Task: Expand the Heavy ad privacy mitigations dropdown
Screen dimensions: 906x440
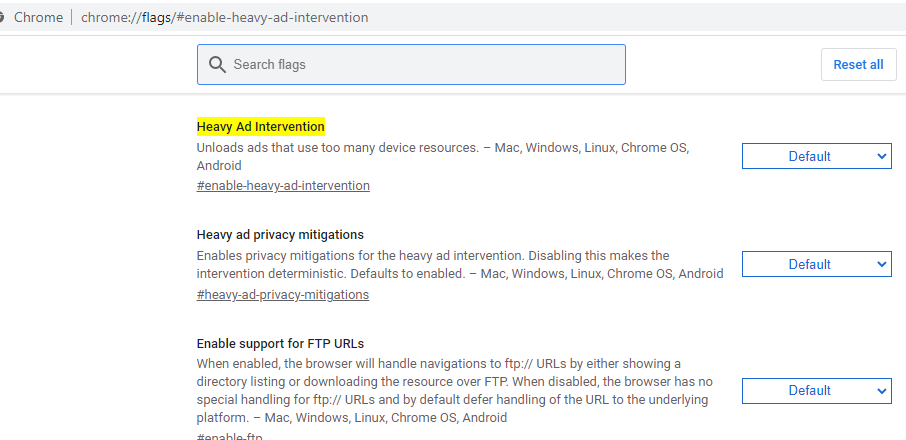Action: tap(816, 264)
